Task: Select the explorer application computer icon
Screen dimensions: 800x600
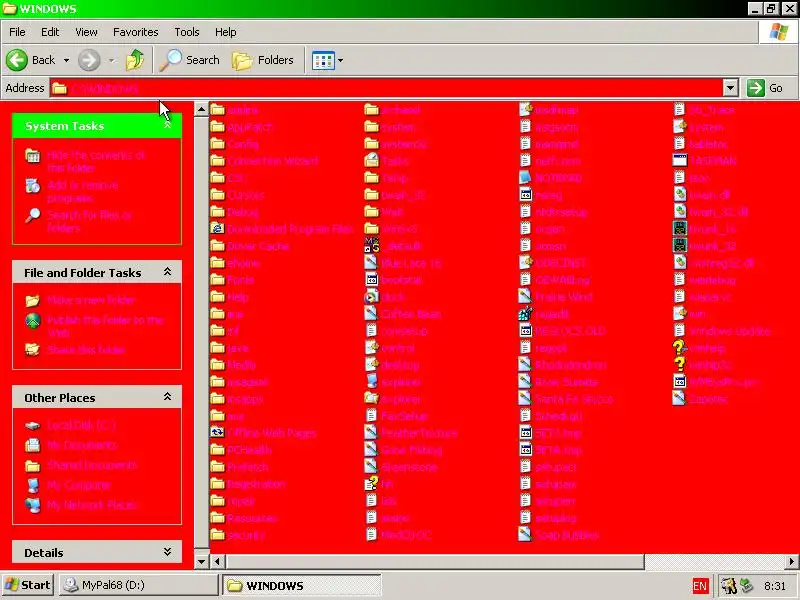Action: click(372, 382)
